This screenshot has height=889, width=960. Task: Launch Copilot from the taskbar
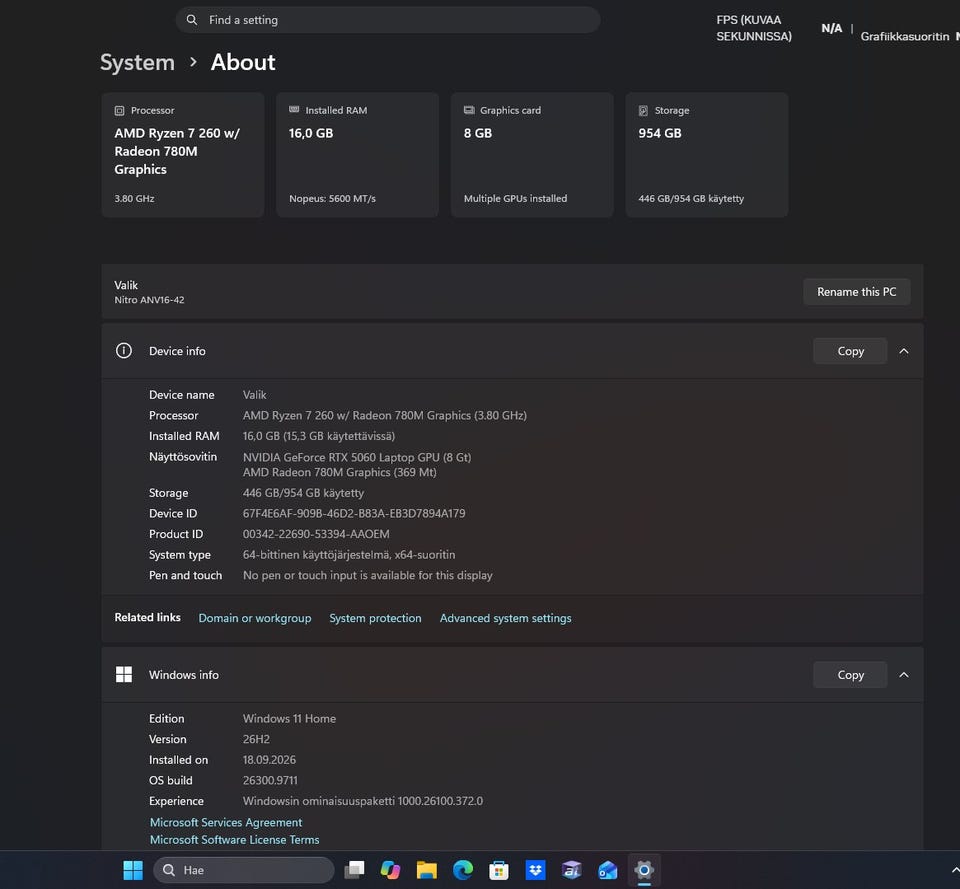[390, 870]
